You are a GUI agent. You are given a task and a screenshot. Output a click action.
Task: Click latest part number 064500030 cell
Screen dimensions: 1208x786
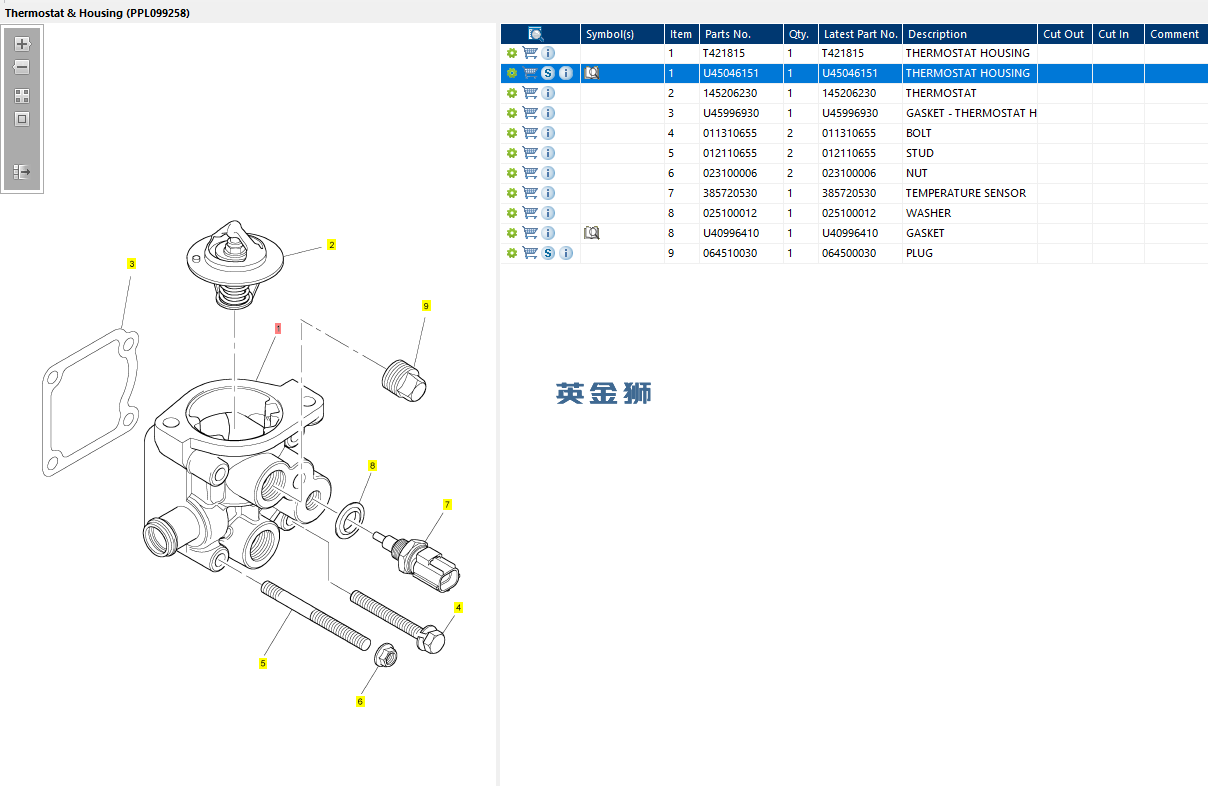[860, 253]
